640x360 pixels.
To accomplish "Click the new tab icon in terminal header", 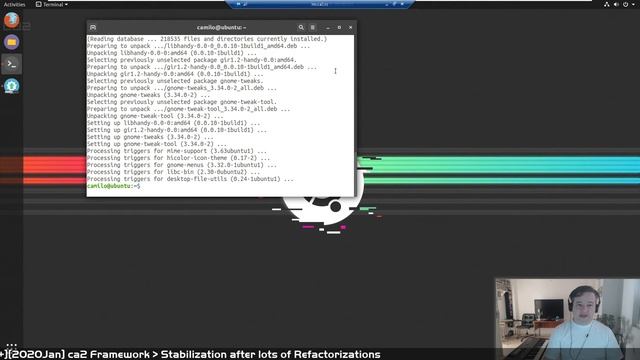I will coord(93,27).
